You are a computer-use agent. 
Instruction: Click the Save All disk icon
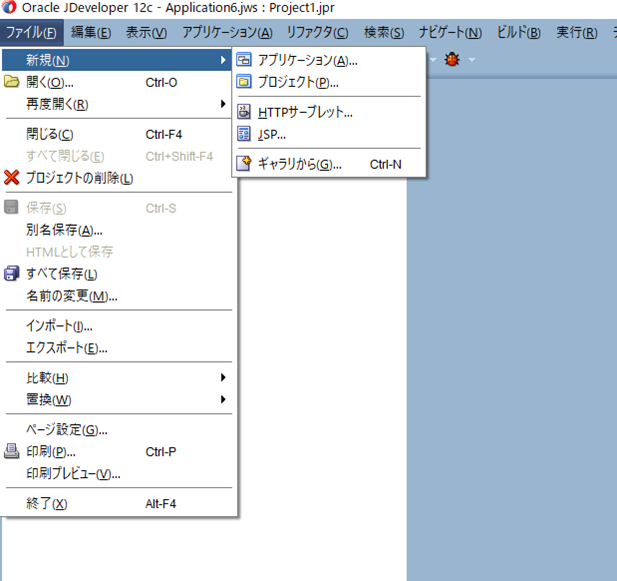click(12, 274)
